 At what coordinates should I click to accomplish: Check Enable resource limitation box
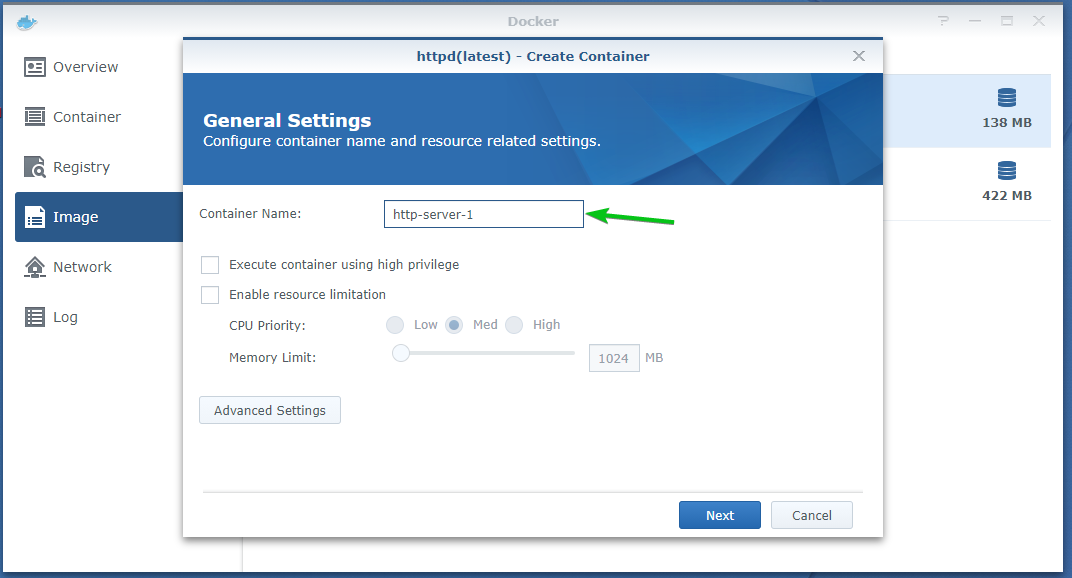[210, 295]
